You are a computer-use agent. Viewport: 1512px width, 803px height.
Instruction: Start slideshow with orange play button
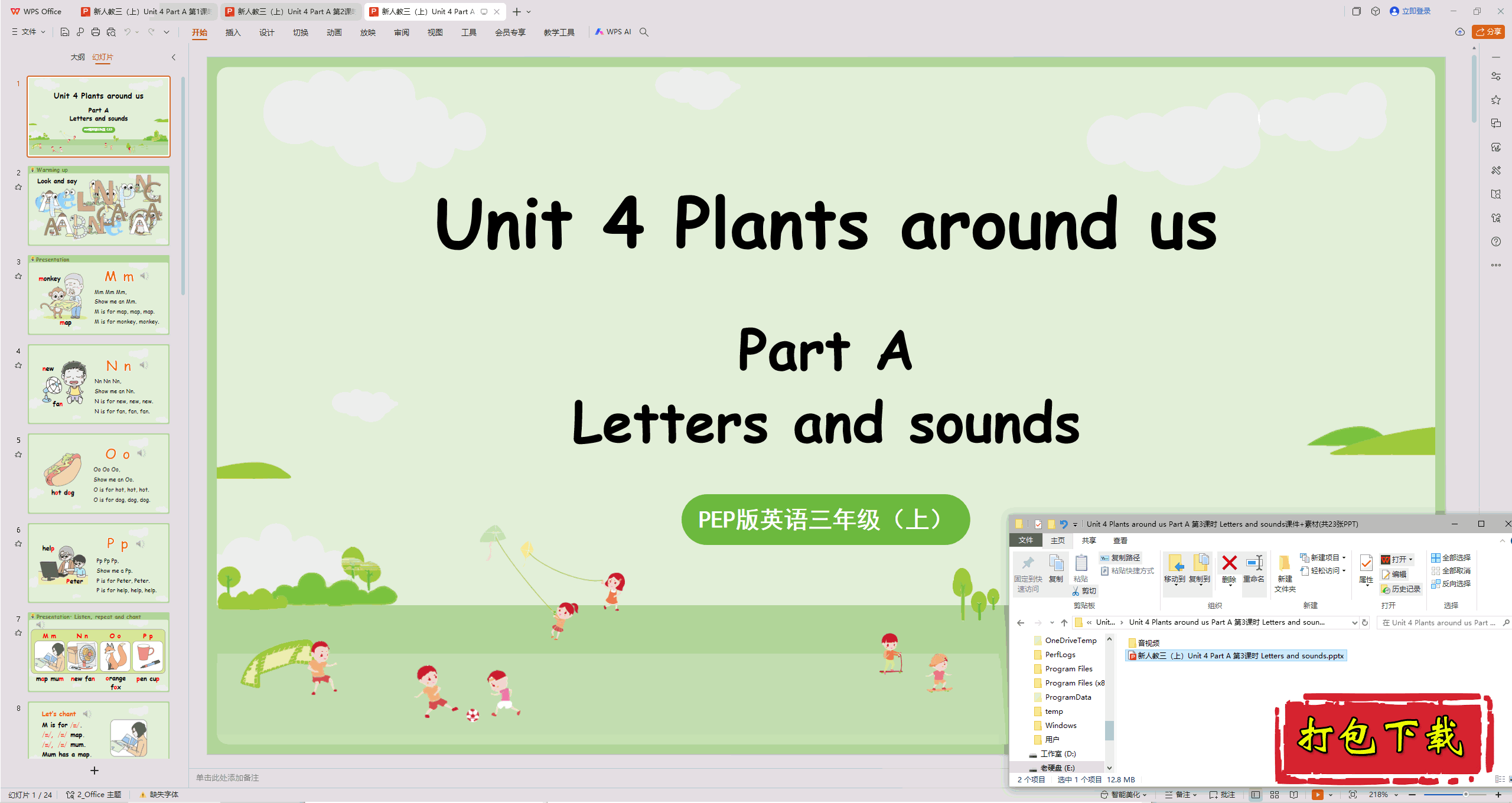1318,795
